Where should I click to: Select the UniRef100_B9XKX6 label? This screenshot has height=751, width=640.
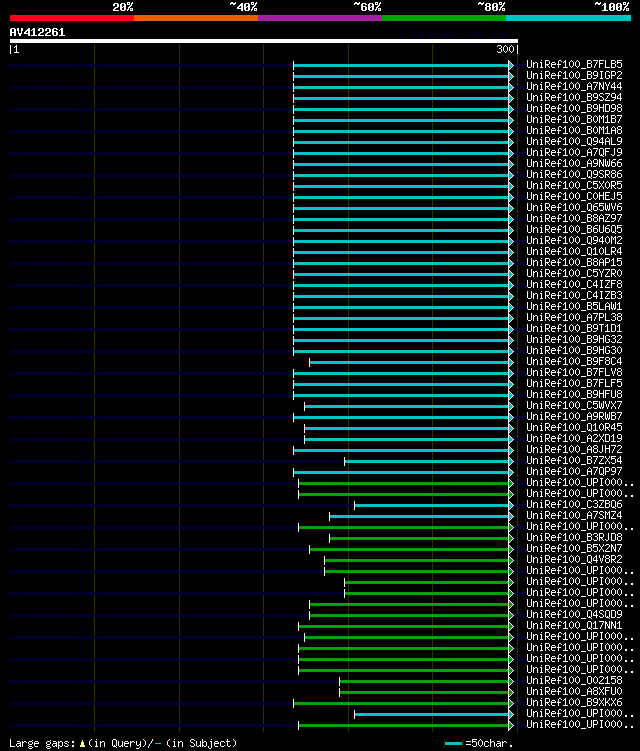574,703
